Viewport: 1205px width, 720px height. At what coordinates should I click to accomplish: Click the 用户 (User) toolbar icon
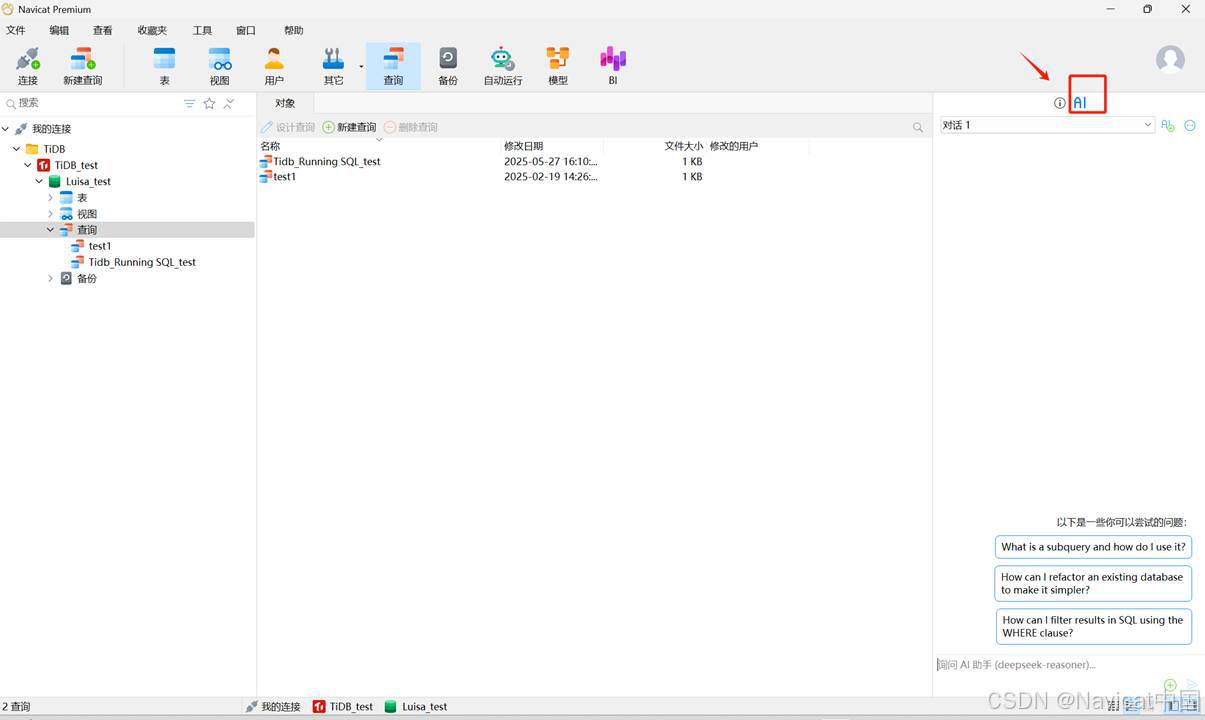pos(274,66)
